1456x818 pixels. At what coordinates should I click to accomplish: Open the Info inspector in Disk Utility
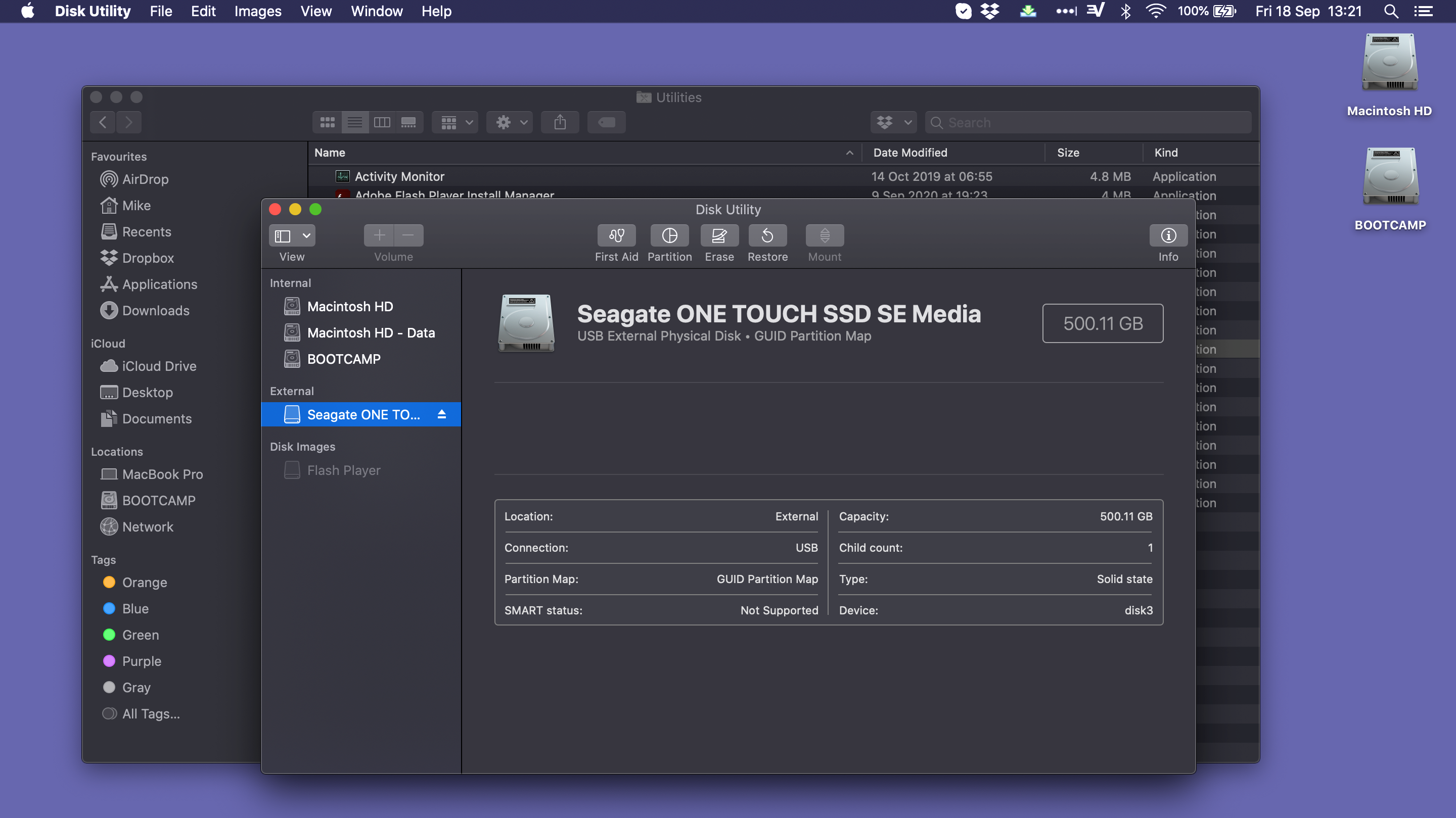coord(1168,235)
